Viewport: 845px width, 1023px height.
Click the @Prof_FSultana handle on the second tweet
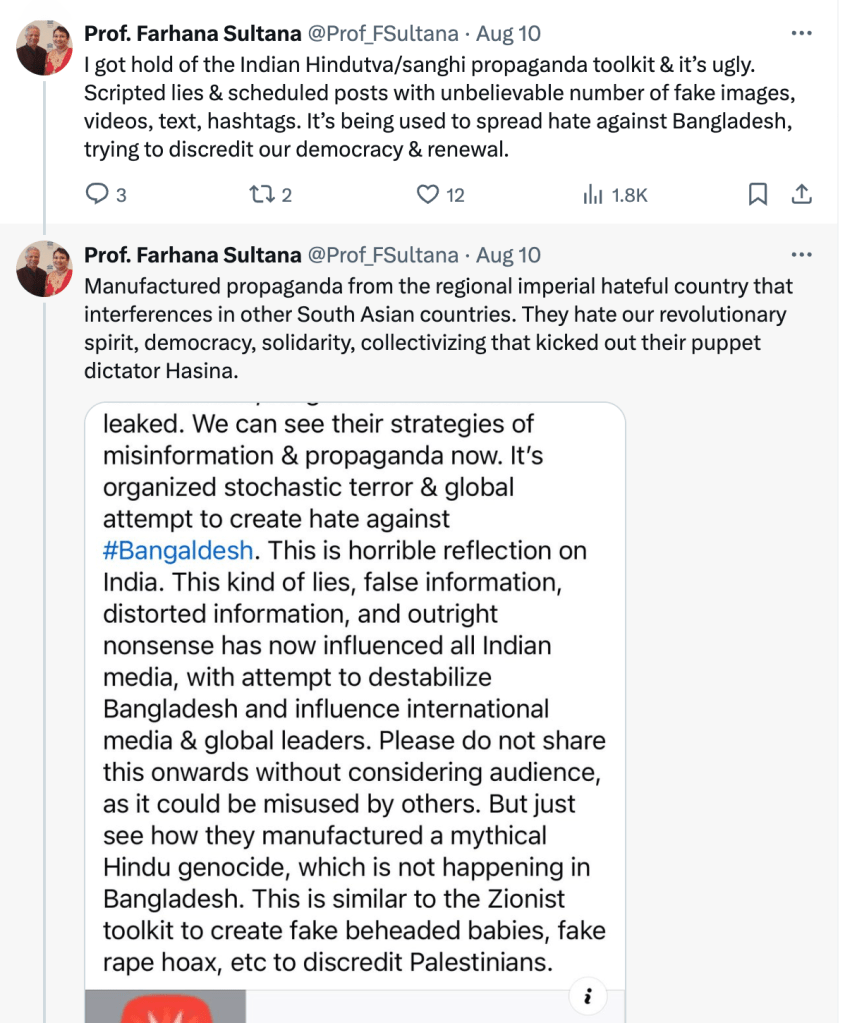point(383,255)
